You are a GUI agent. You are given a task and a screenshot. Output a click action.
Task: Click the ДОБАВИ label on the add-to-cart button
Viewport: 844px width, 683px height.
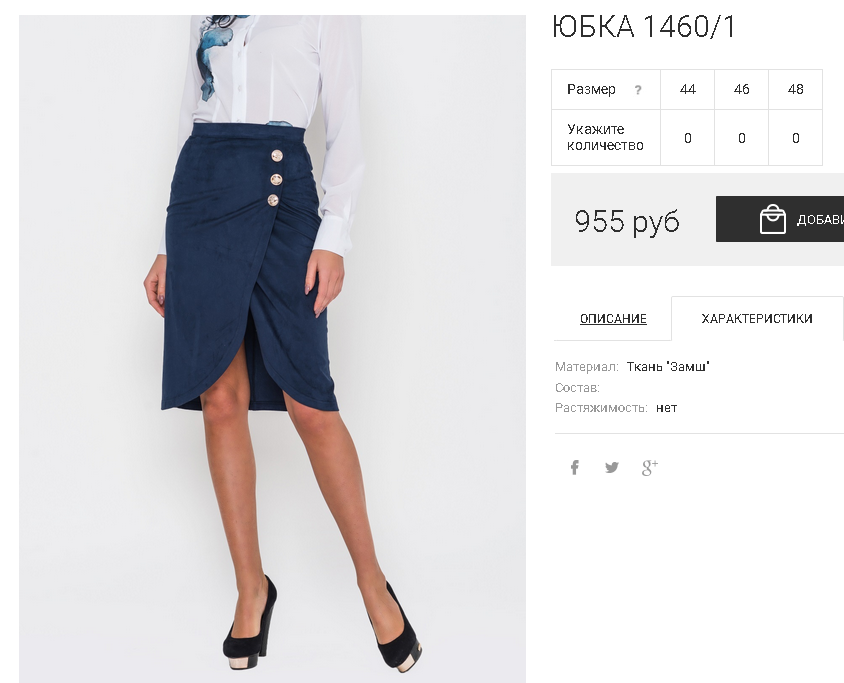pos(820,220)
